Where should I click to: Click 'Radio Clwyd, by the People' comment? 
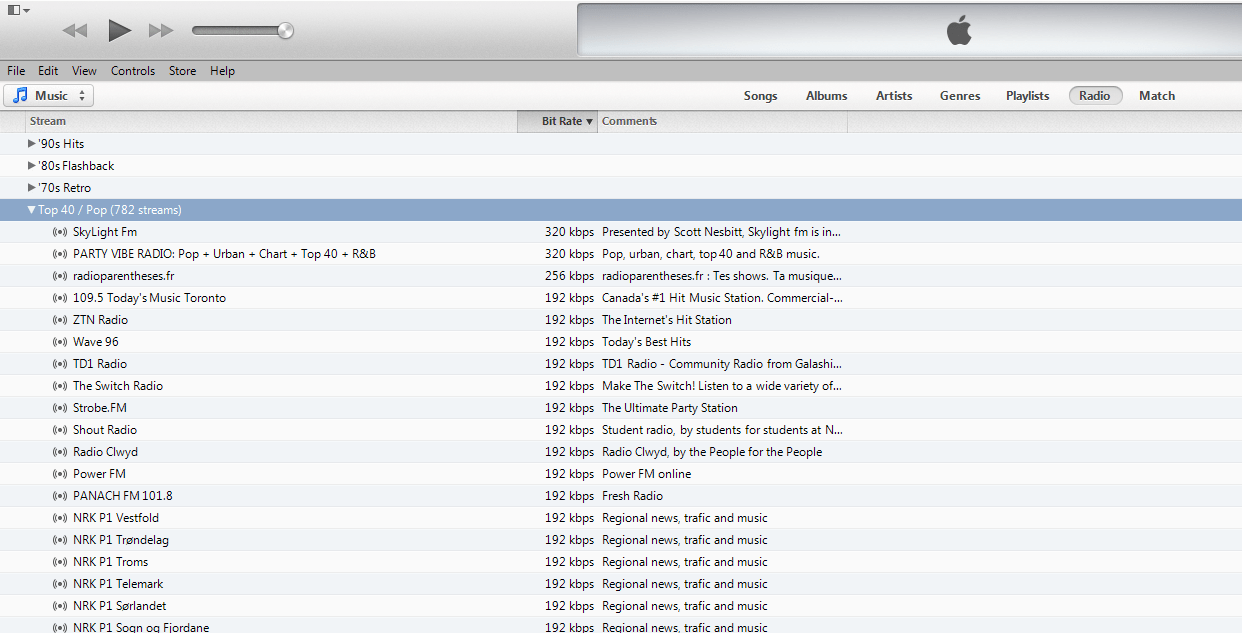click(712, 452)
